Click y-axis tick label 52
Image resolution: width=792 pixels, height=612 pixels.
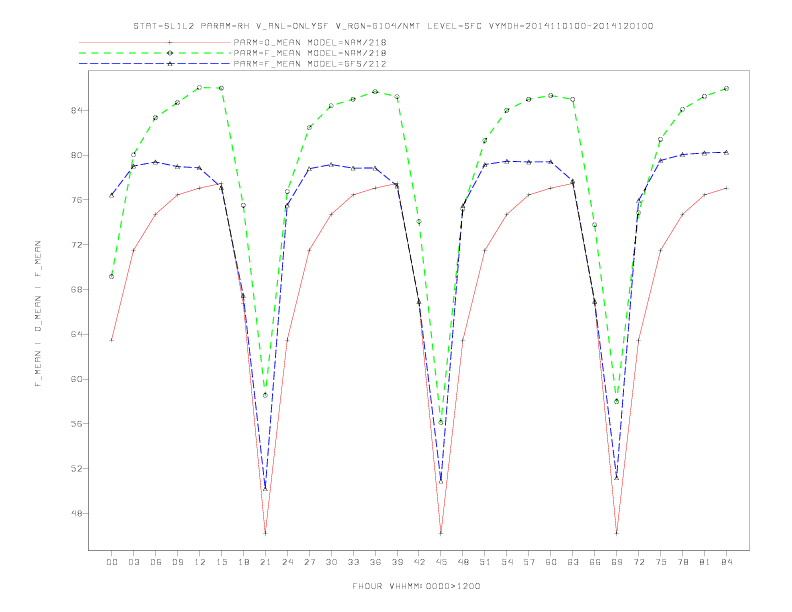coord(76,469)
